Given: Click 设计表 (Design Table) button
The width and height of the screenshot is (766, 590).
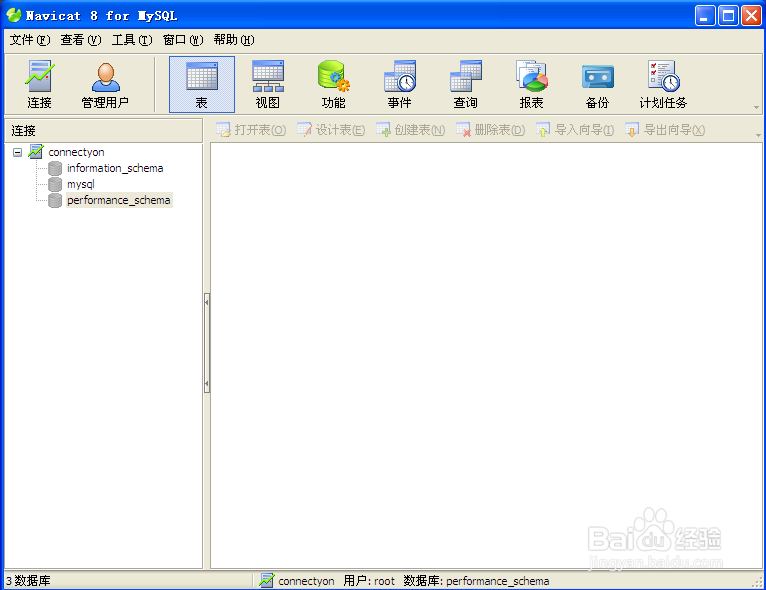Looking at the screenshot, I should [331, 130].
